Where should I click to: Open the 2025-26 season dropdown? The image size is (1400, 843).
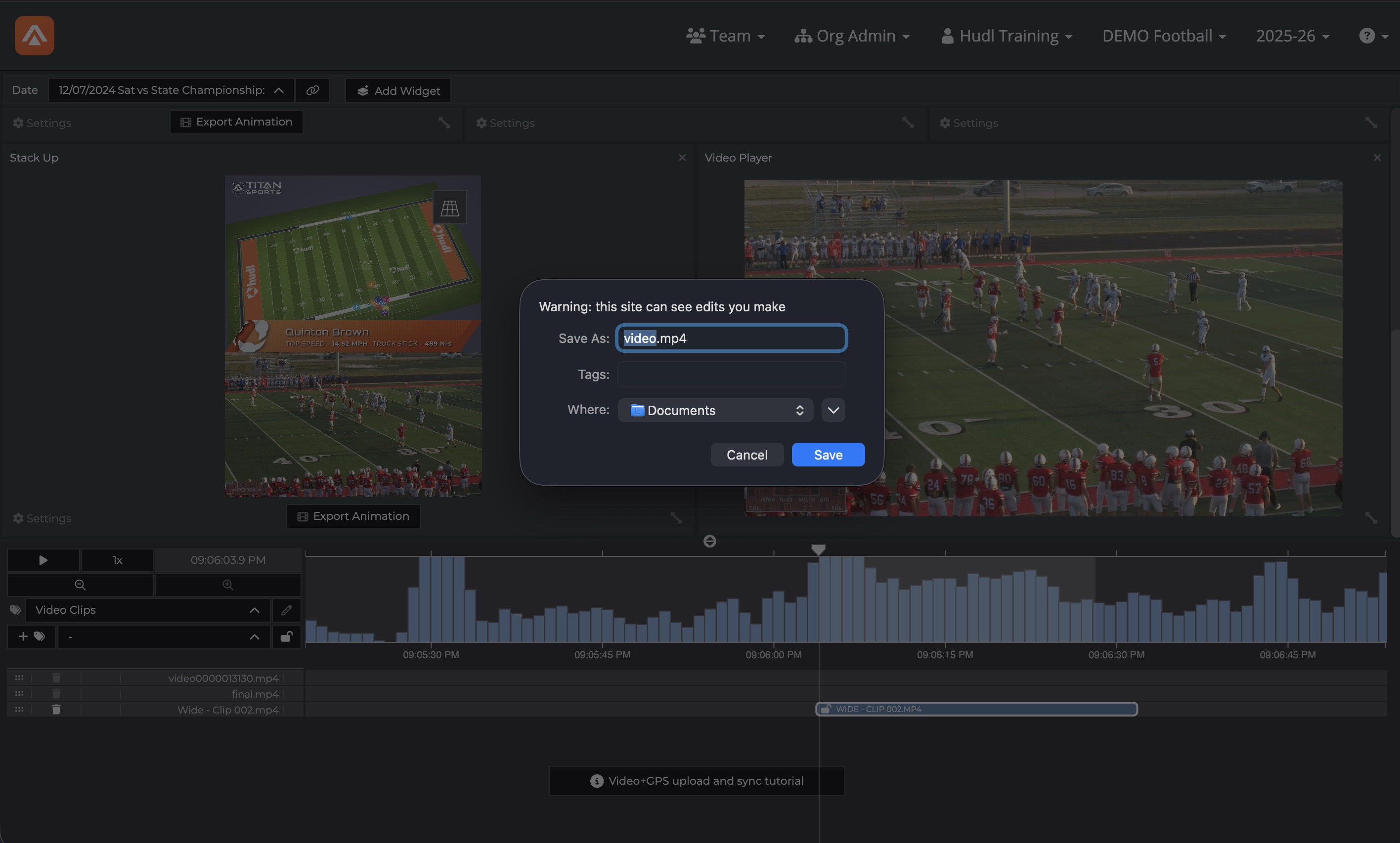tap(1292, 36)
